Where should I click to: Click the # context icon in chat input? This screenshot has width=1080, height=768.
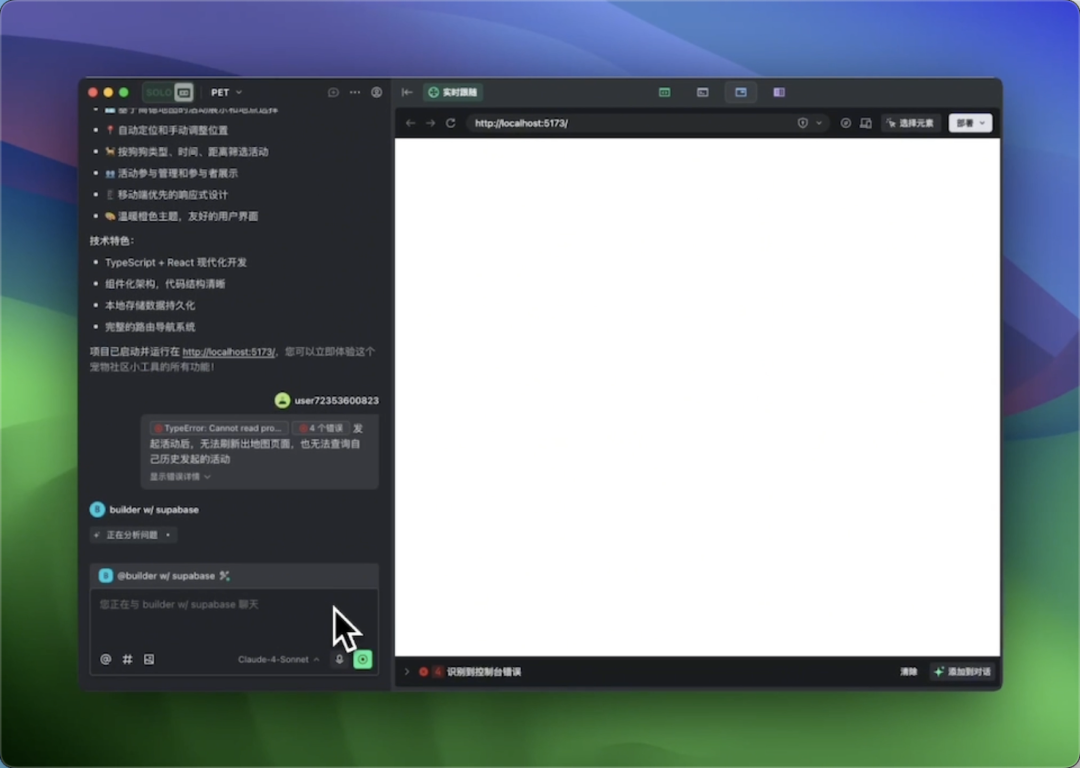click(x=127, y=659)
